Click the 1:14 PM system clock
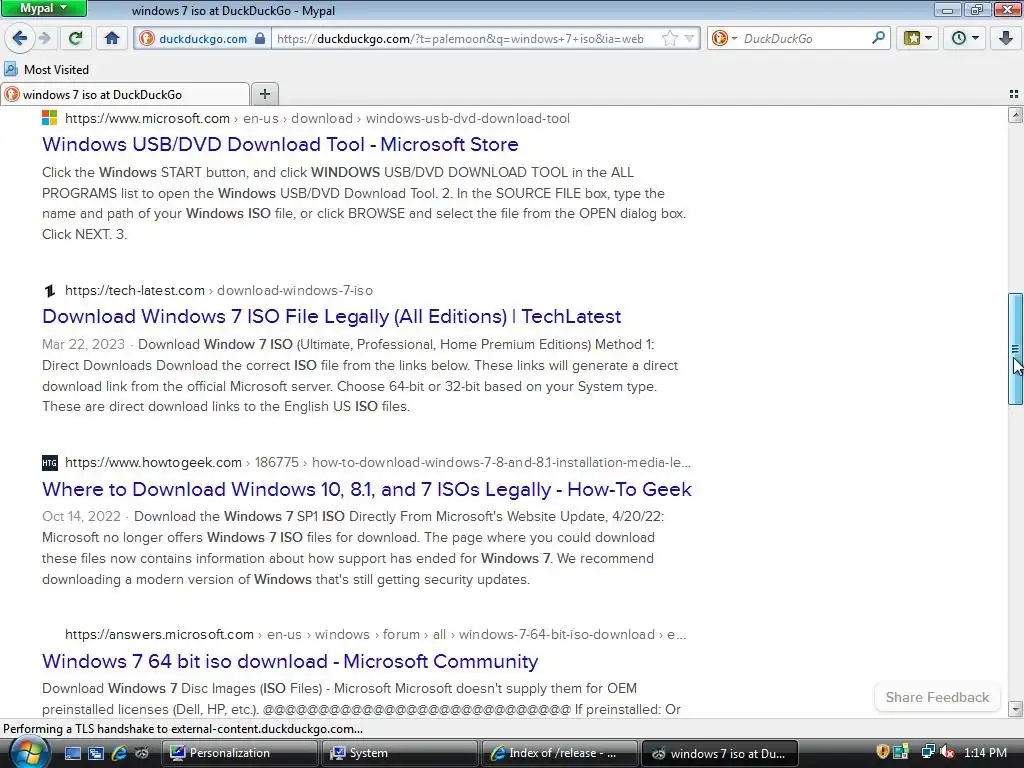Screen dimensions: 1024x768 pyautogui.click(x=985, y=752)
